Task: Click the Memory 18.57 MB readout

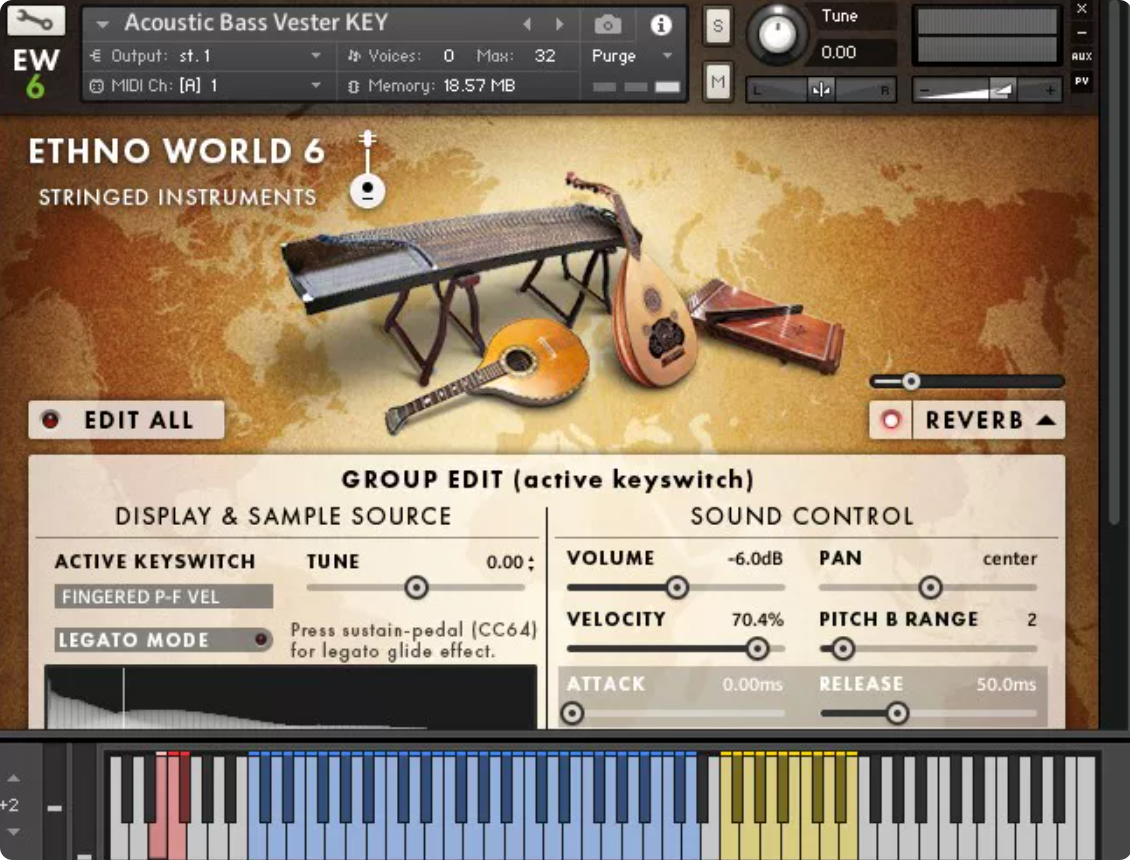Action: point(432,85)
